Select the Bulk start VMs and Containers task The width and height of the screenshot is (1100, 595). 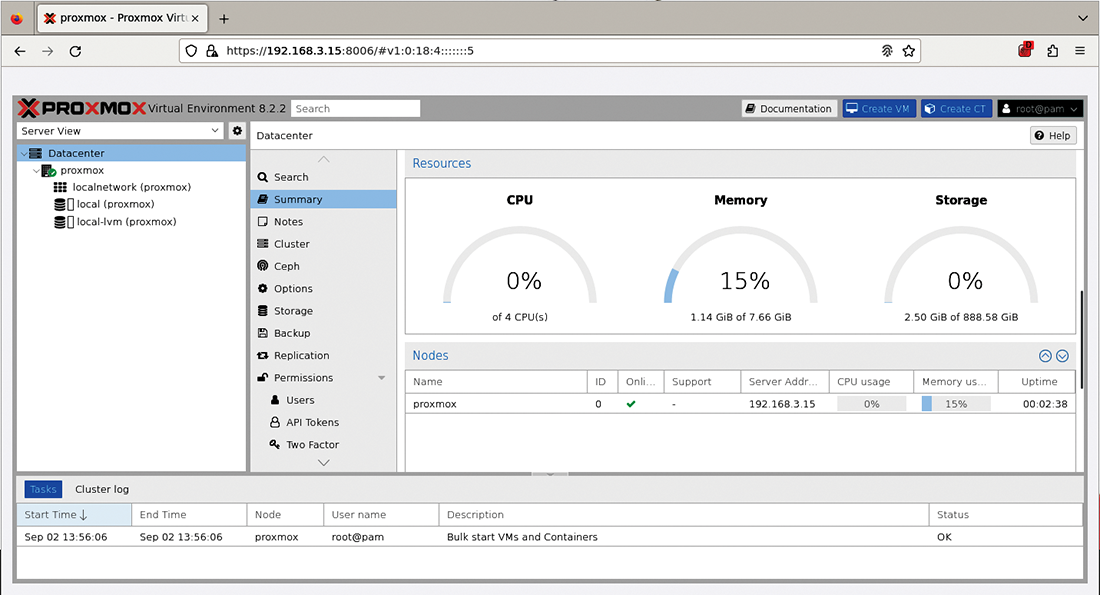coord(550,537)
